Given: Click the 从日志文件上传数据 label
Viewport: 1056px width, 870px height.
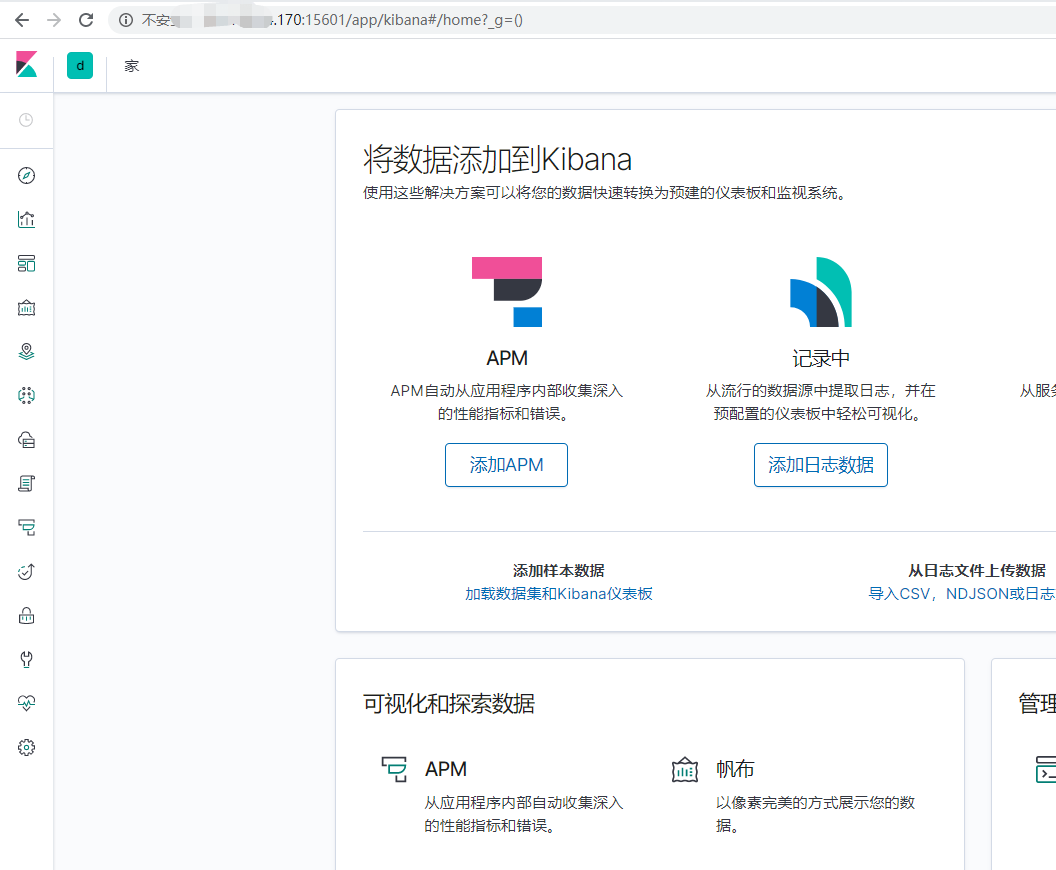Looking at the screenshot, I should 977,570.
